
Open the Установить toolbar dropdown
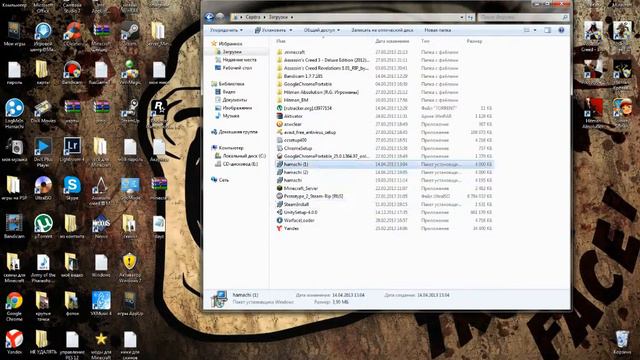273,30
